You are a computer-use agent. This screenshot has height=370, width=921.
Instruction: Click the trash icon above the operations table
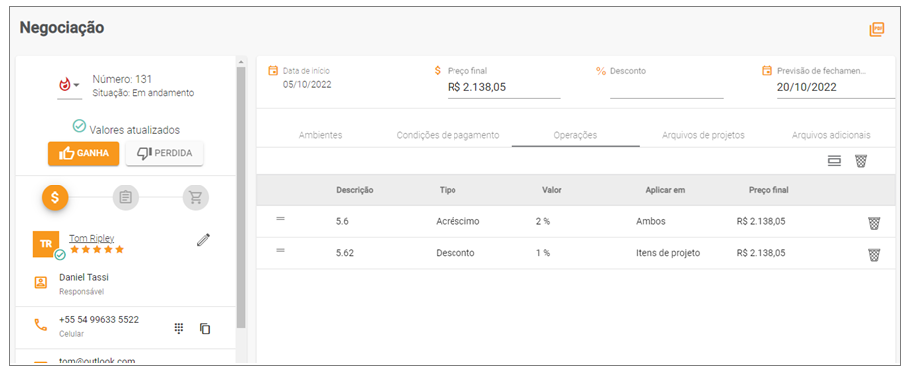tap(861, 161)
